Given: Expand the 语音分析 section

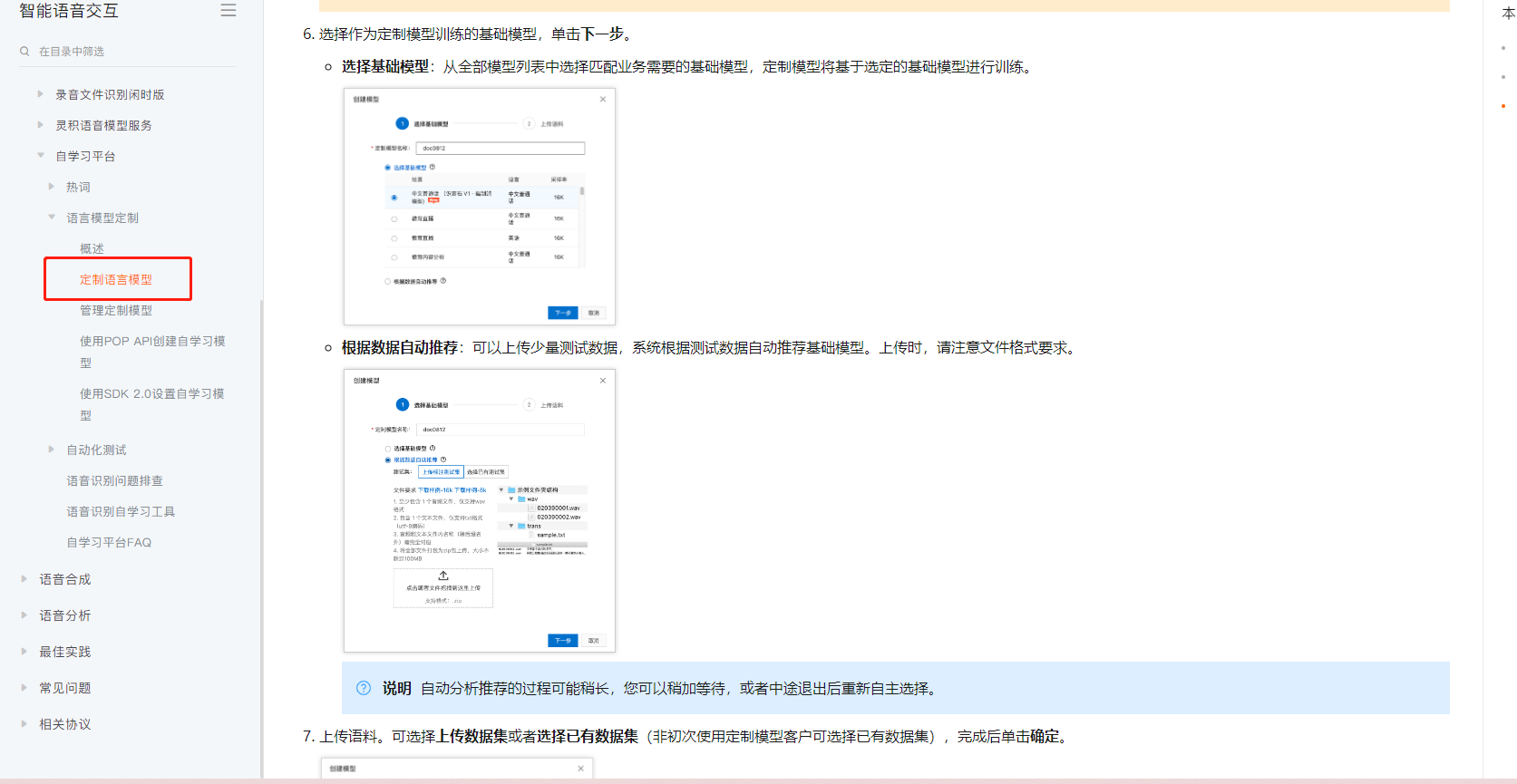Looking at the screenshot, I should tap(24, 615).
